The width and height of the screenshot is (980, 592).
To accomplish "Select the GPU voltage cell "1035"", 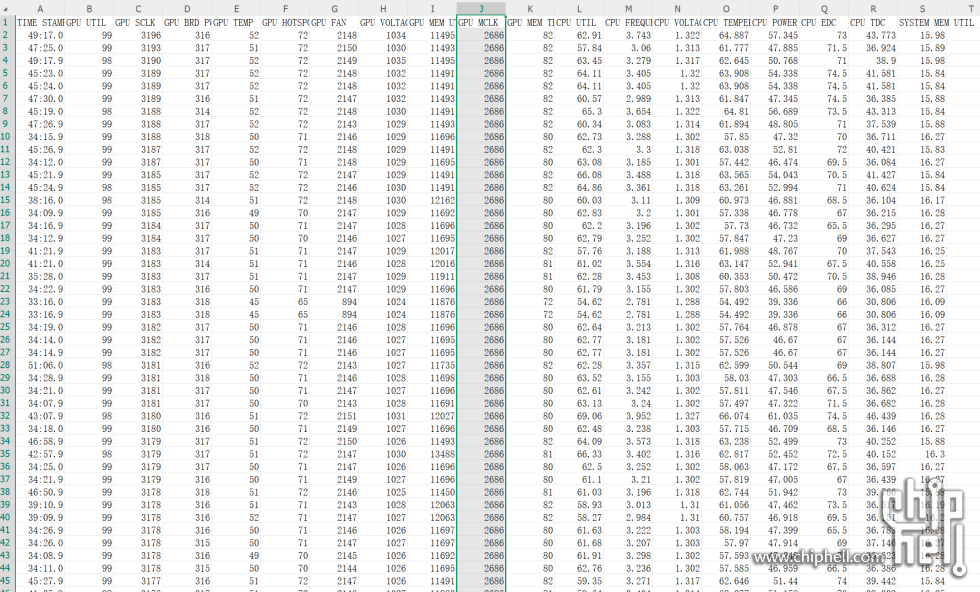I will 383,61.
